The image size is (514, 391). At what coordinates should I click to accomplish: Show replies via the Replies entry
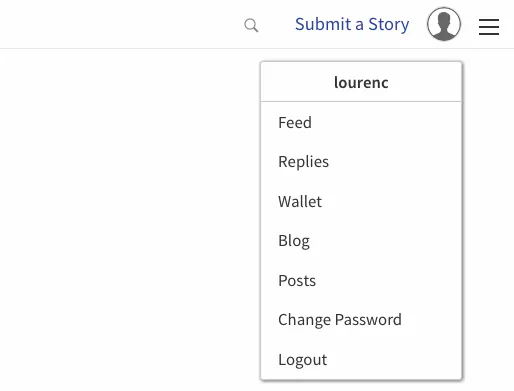pos(361,162)
